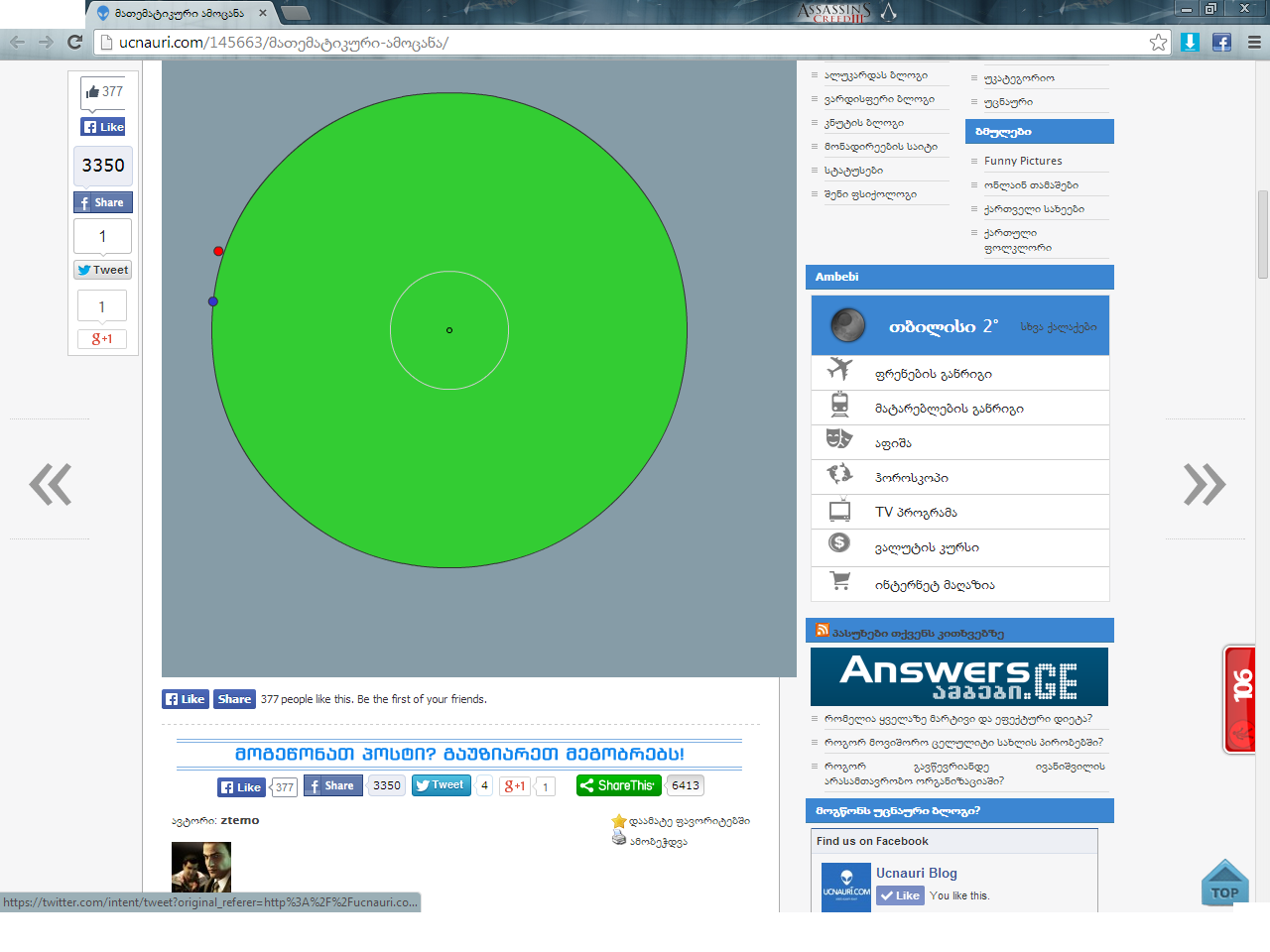Open the shopping cart internet shop icon
This screenshot has width=1270, height=952.
(x=839, y=581)
